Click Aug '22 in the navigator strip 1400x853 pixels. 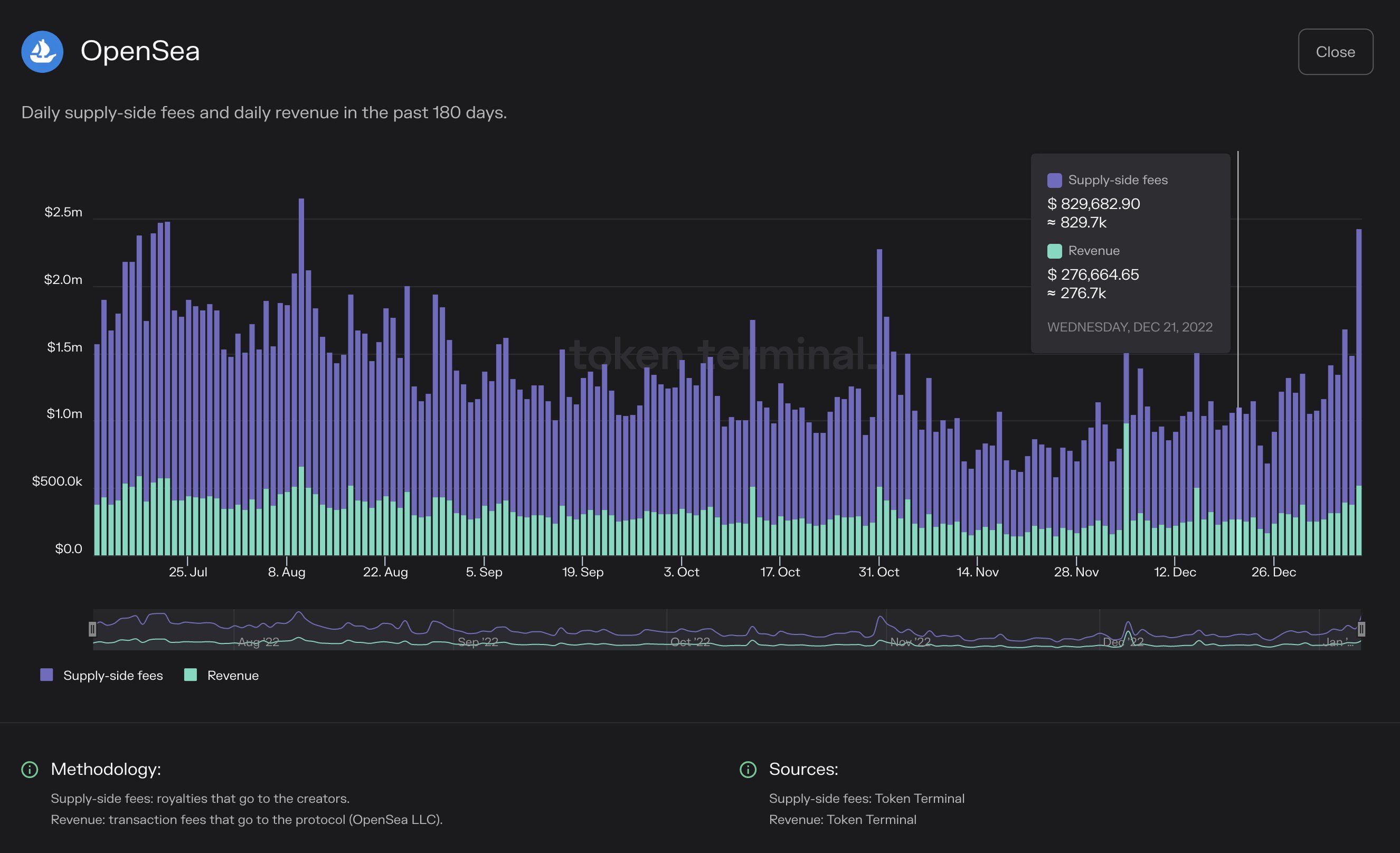coord(259,642)
